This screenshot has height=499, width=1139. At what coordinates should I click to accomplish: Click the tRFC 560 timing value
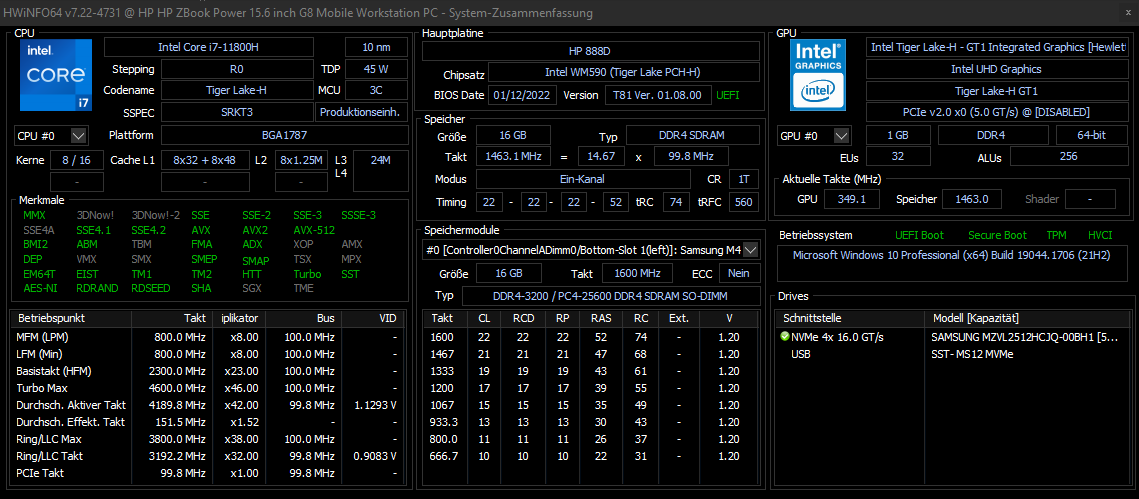744,202
